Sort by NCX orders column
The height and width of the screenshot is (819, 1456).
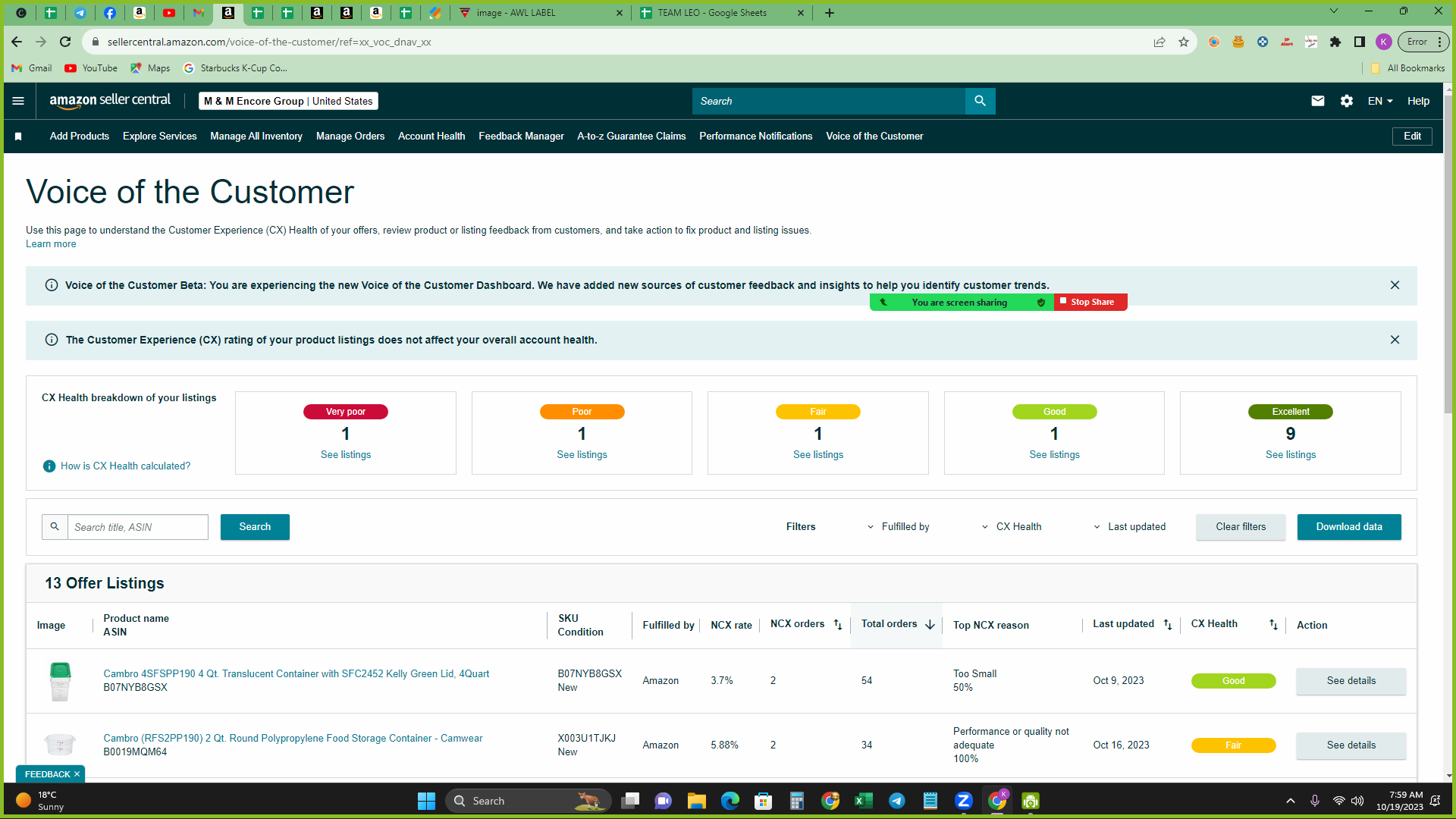(838, 625)
